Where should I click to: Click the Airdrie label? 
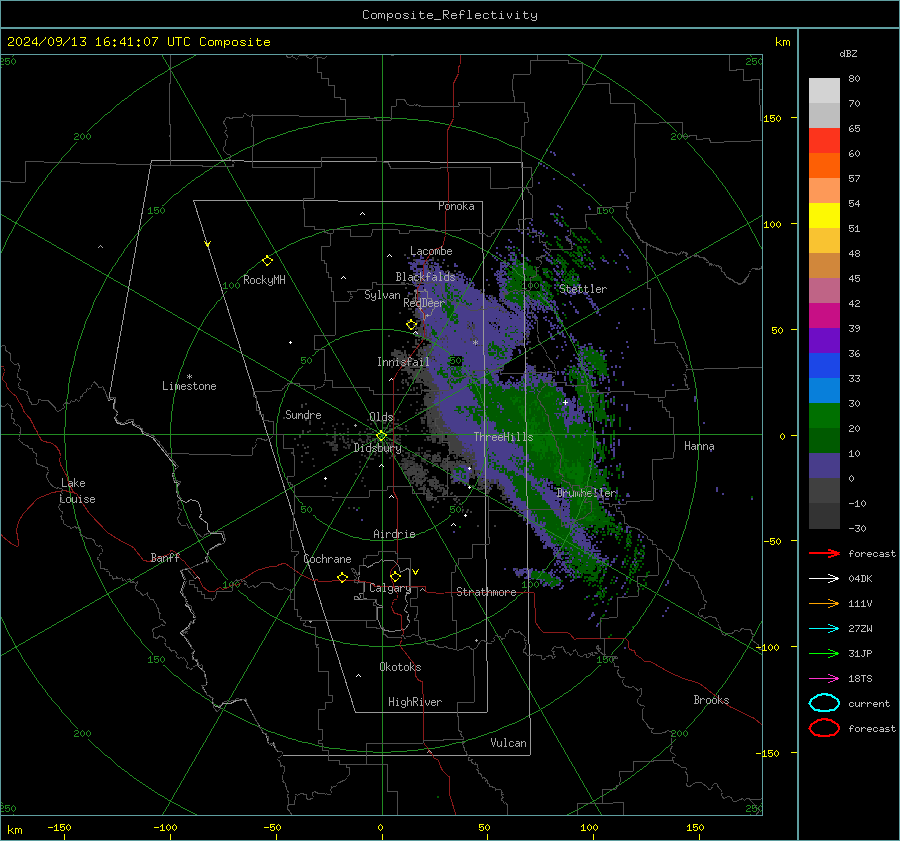pos(394,534)
